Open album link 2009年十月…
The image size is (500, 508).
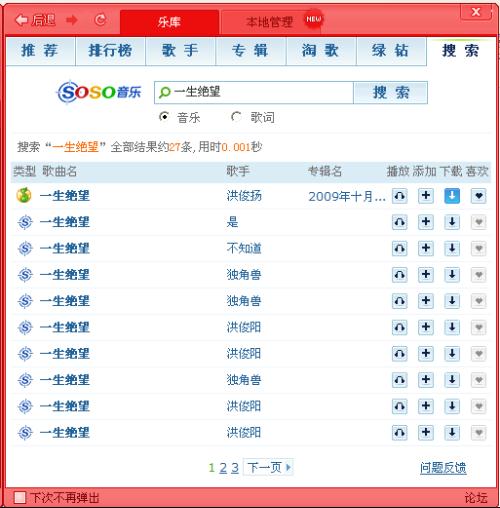click(x=347, y=196)
